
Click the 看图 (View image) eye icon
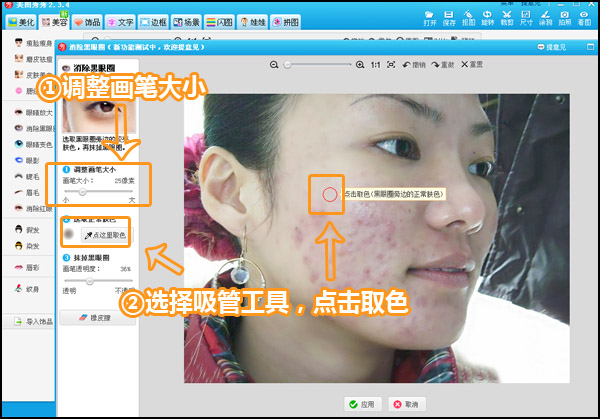584,18
